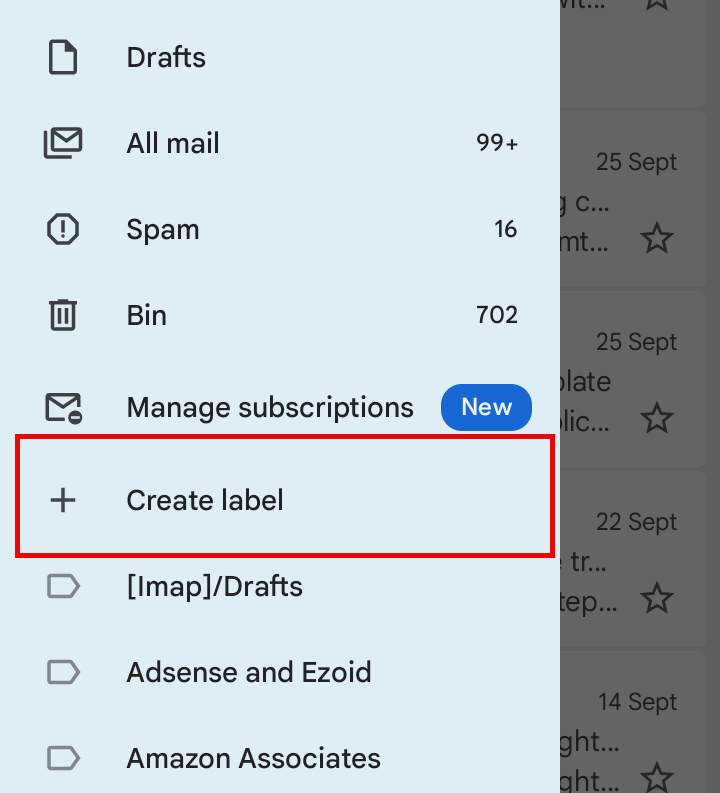This screenshot has width=720, height=793.
Task: Open the Amazon Associates label
Action: click(280, 759)
